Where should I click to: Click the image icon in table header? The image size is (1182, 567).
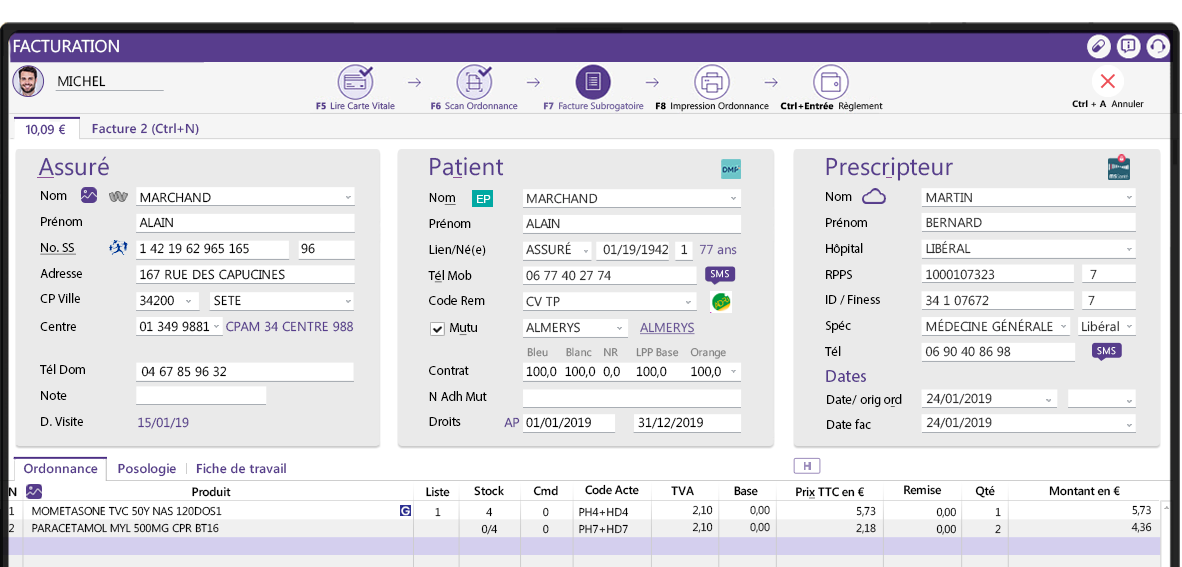(x=34, y=491)
